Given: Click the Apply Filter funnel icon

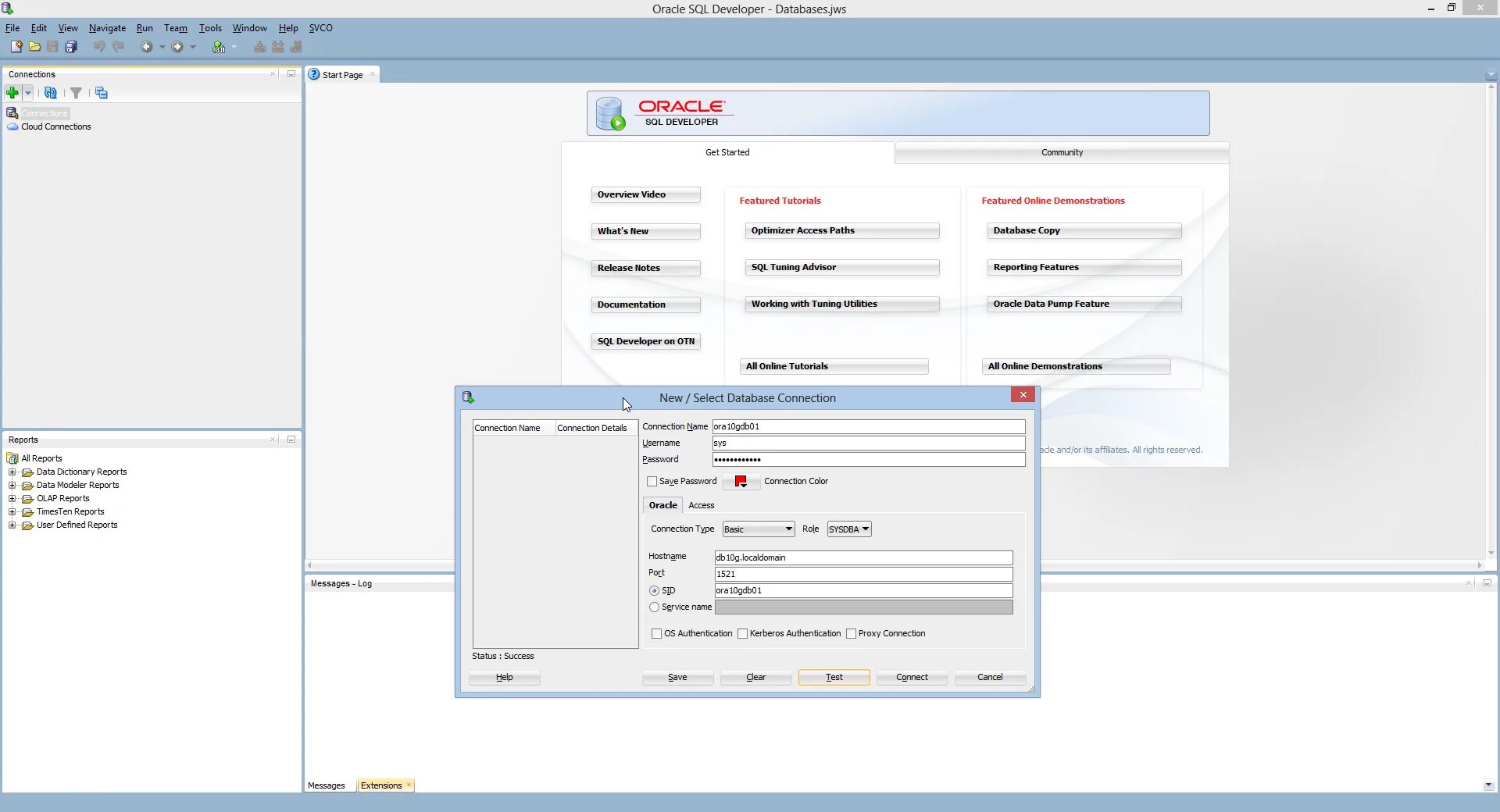Looking at the screenshot, I should click(x=76, y=93).
